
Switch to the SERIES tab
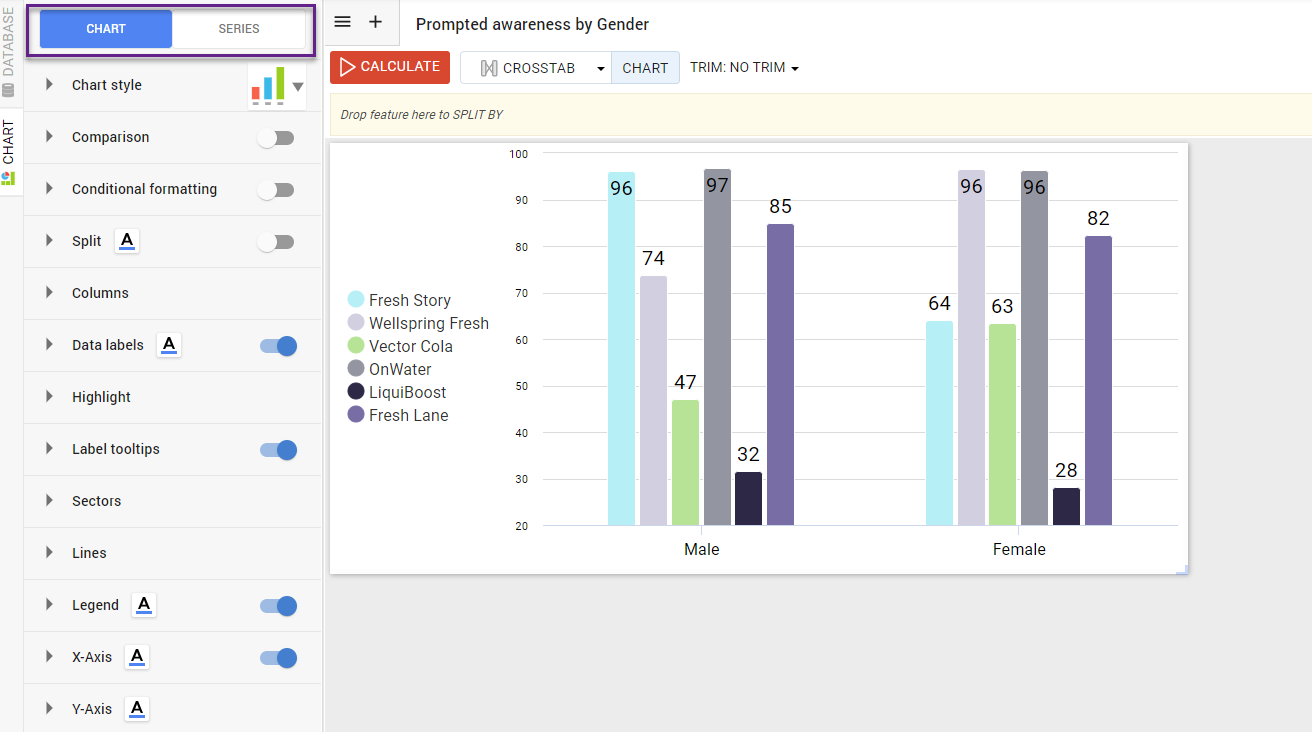[239, 29]
